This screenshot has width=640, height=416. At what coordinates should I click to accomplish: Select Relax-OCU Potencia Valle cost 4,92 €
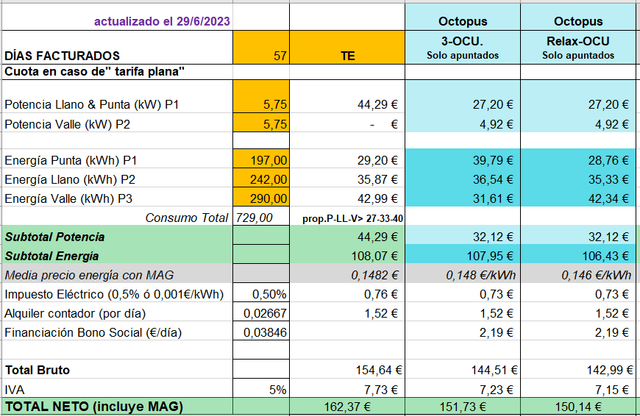(x=578, y=124)
